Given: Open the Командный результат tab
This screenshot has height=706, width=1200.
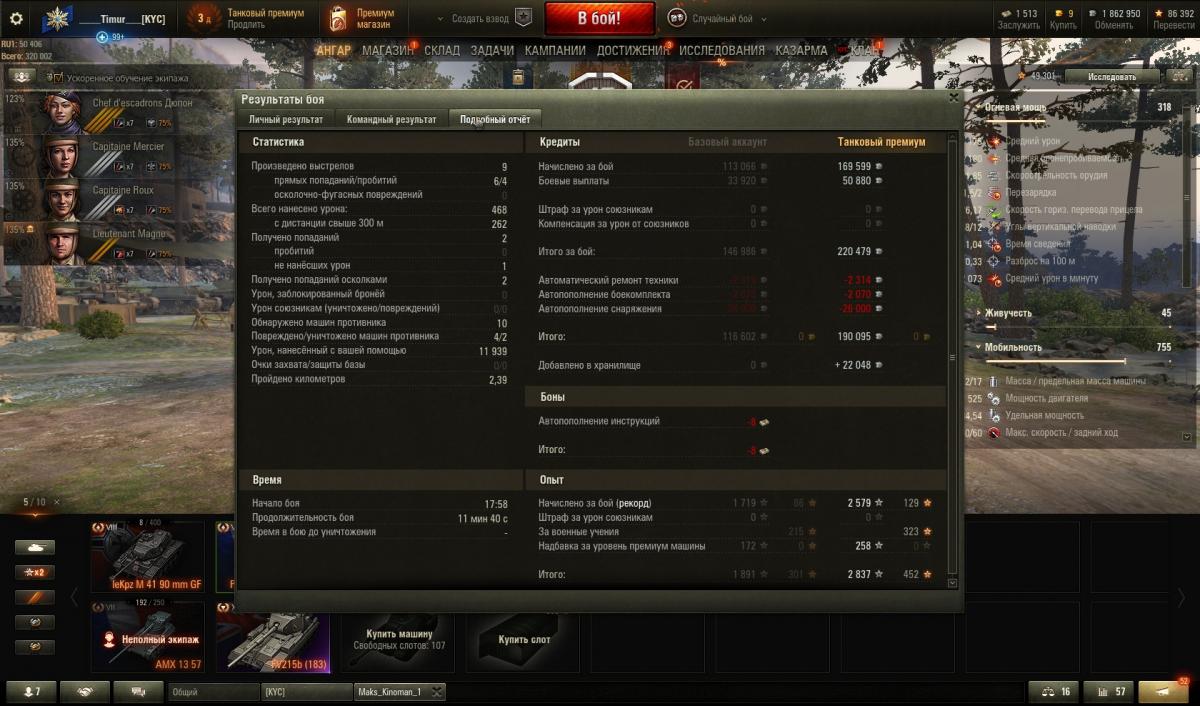Looking at the screenshot, I should point(391,119).
